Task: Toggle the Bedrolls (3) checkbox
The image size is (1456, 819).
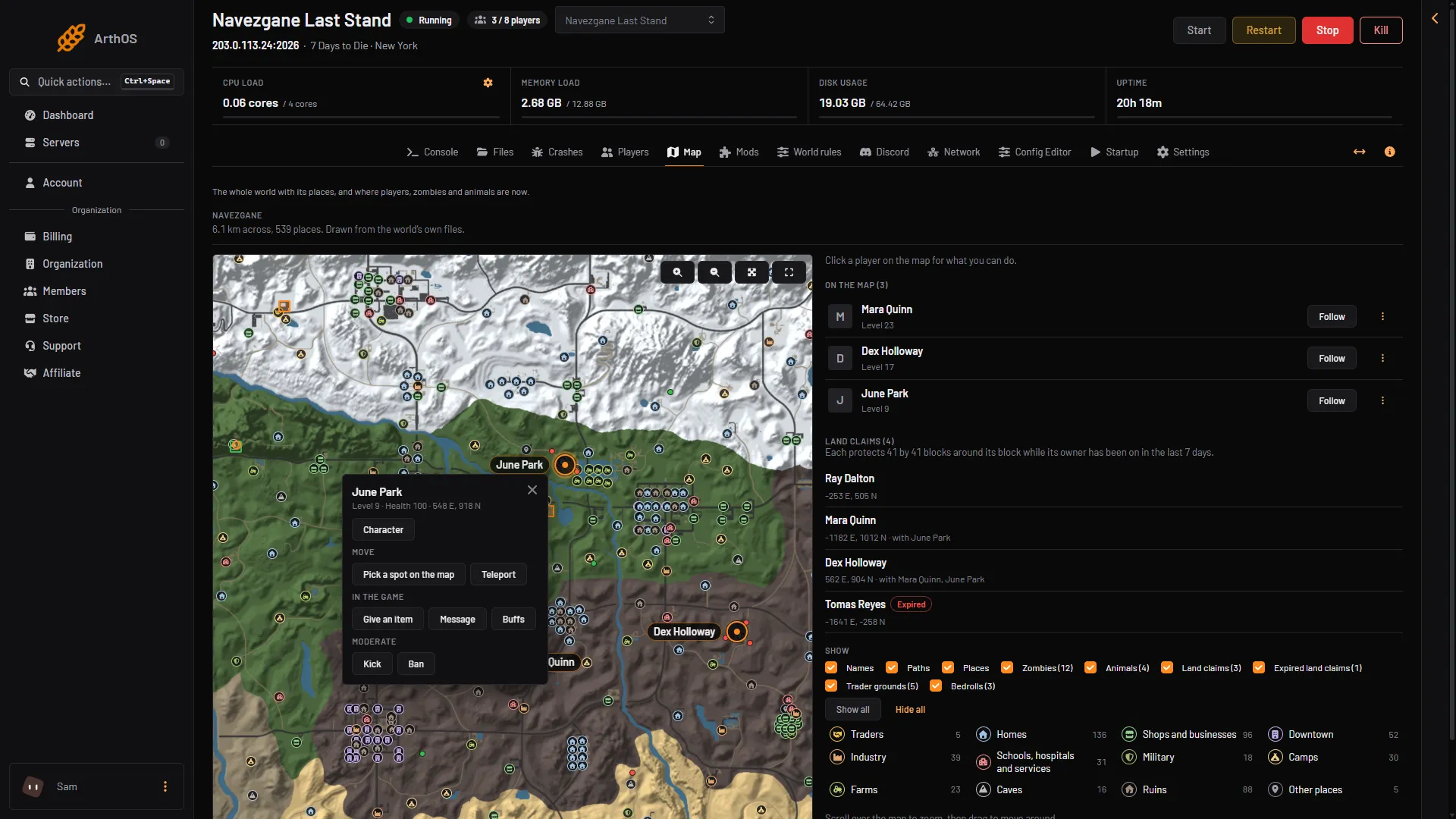Action: [x=936, y=686]
